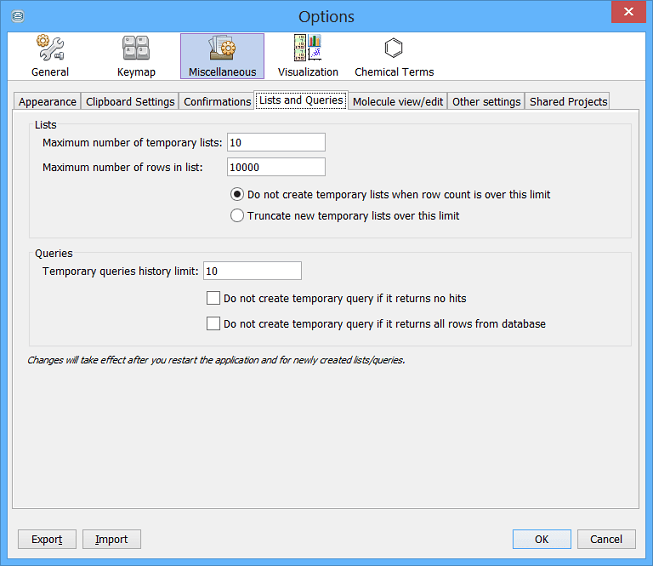Click the Export button
Image resolution: width=653 pixels, height=566 pixels.
pyautogui.click(x=47, y=539)
